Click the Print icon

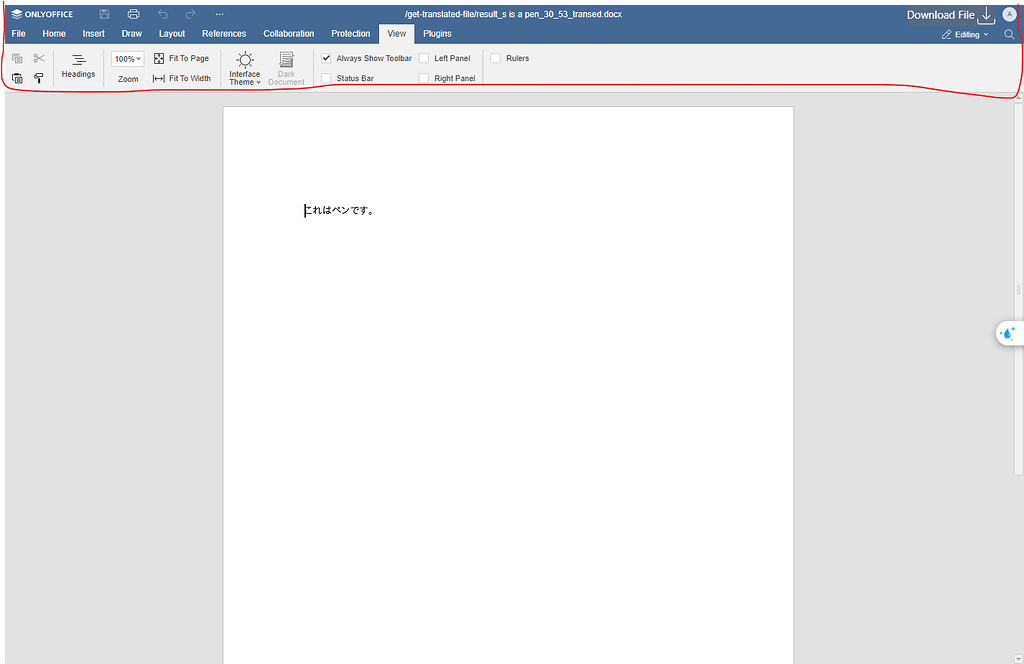pyautogui.click(x=133, y=13)
